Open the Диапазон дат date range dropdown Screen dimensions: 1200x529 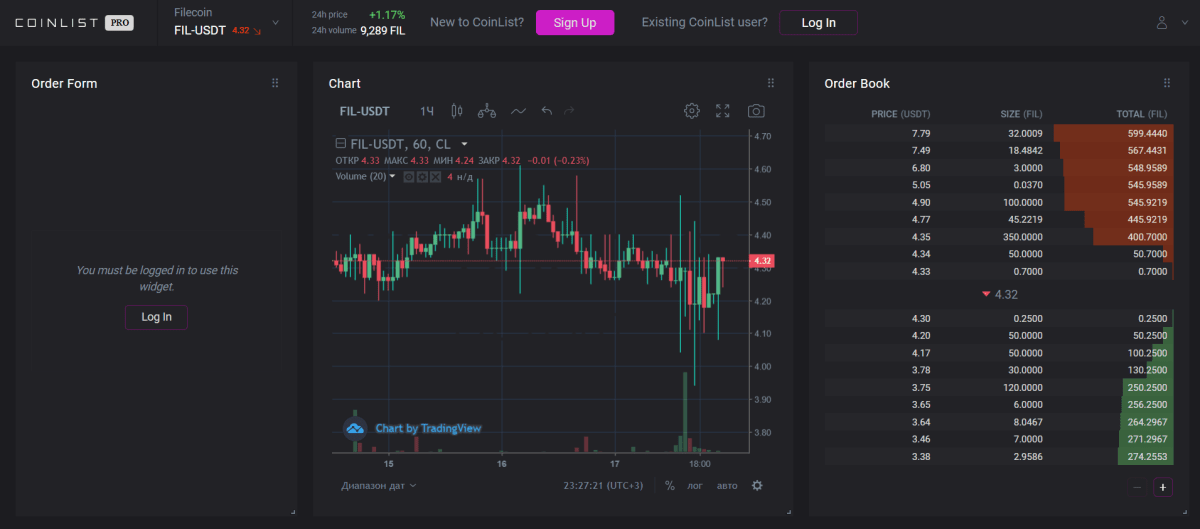point(378,486)
